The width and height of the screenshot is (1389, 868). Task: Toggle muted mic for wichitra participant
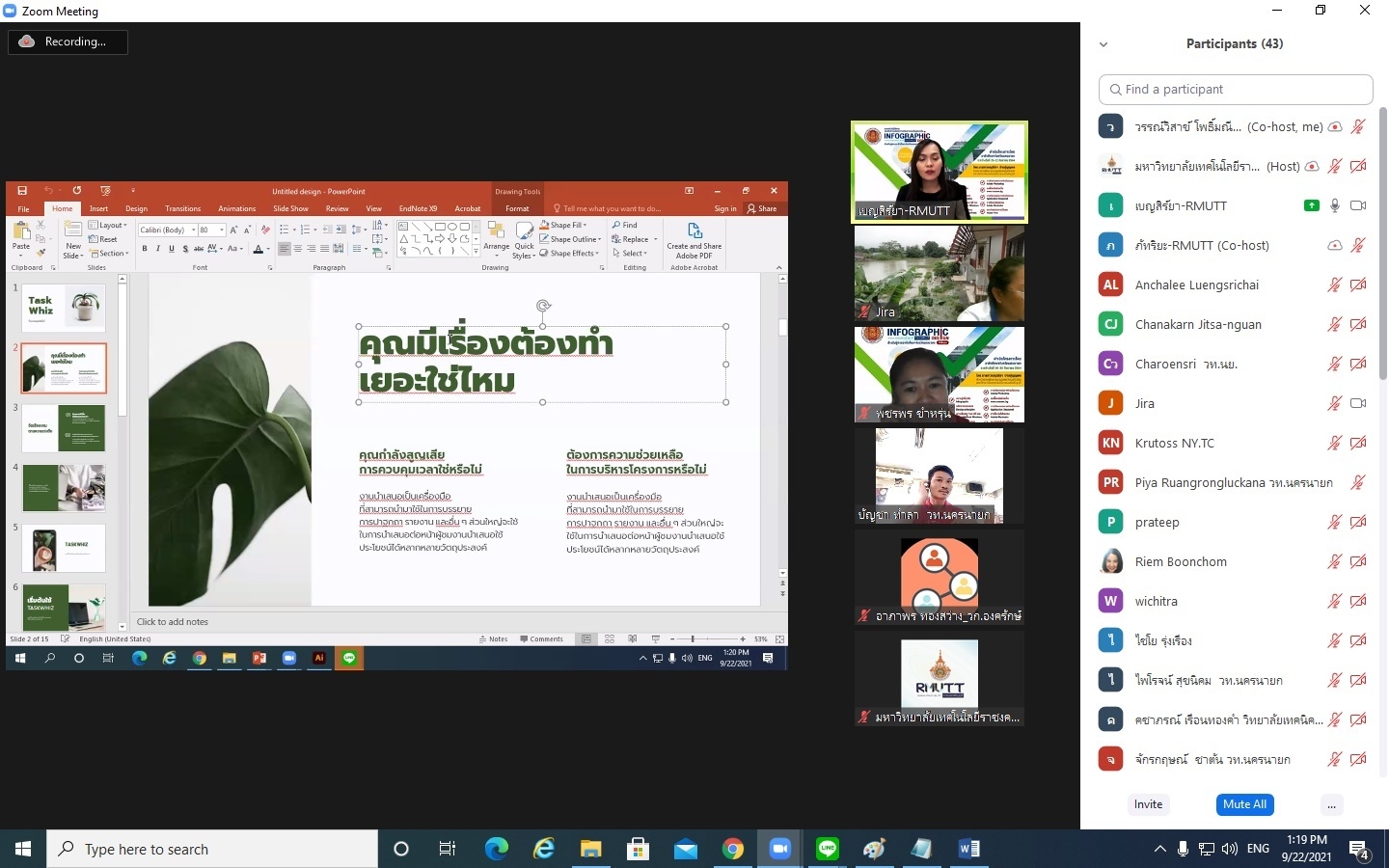pyautogui.click(x=1335, y=601)
